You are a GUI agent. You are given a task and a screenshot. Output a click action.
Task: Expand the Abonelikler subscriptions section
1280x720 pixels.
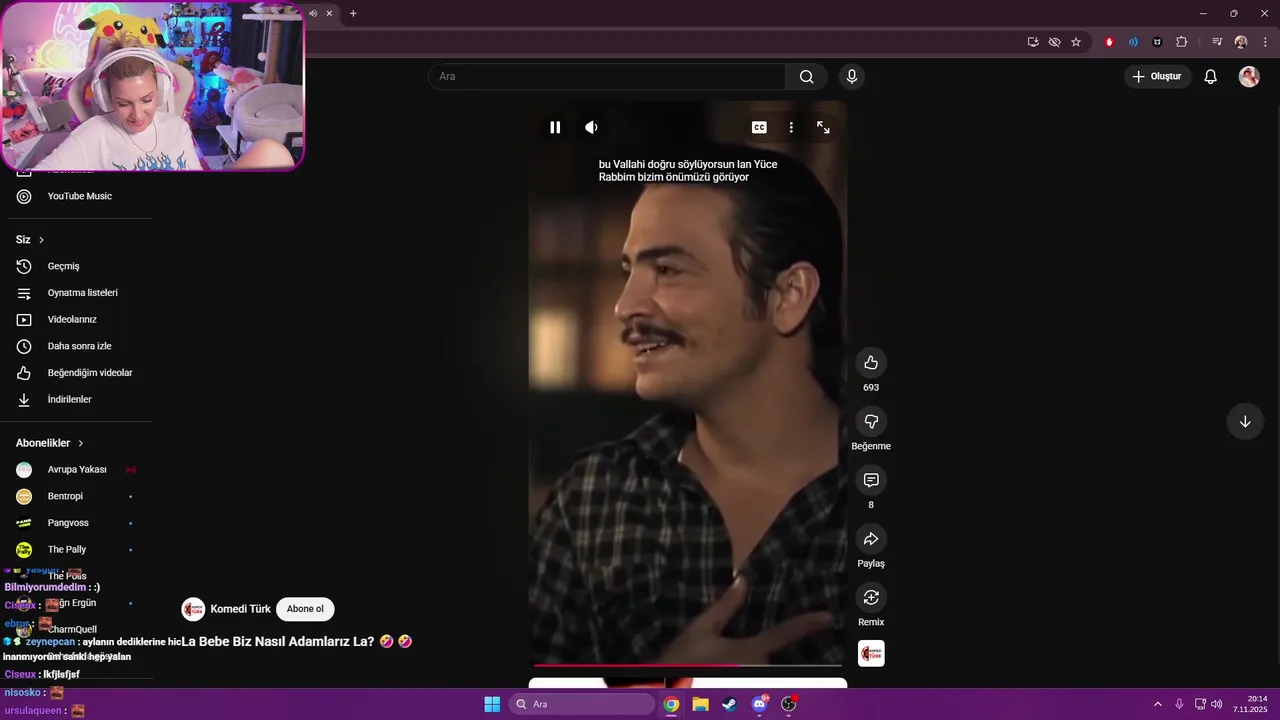coord(50,443)
